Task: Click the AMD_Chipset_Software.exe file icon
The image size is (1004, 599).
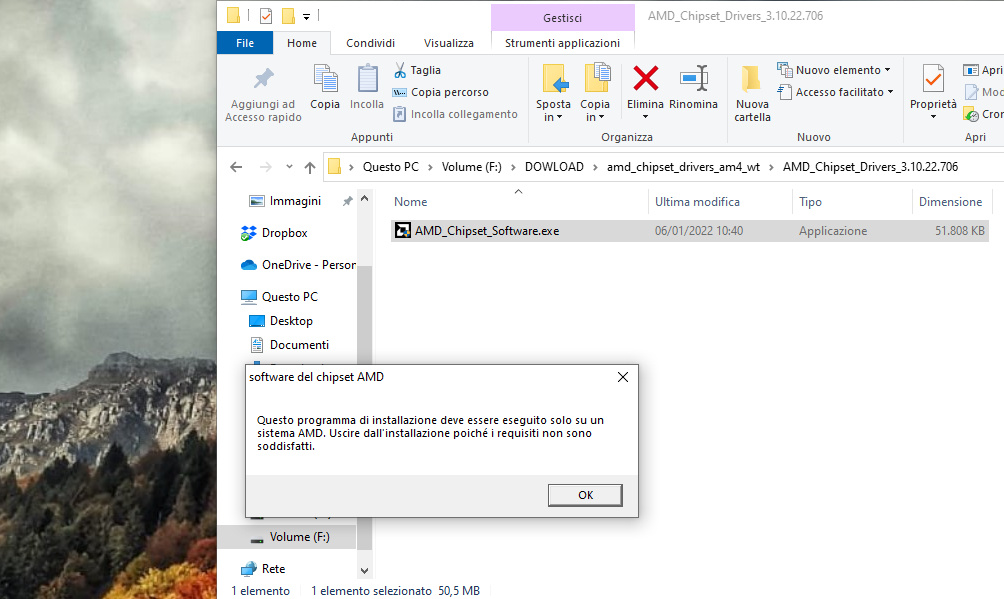Action: pyautogui.click(x=403, y=231)
